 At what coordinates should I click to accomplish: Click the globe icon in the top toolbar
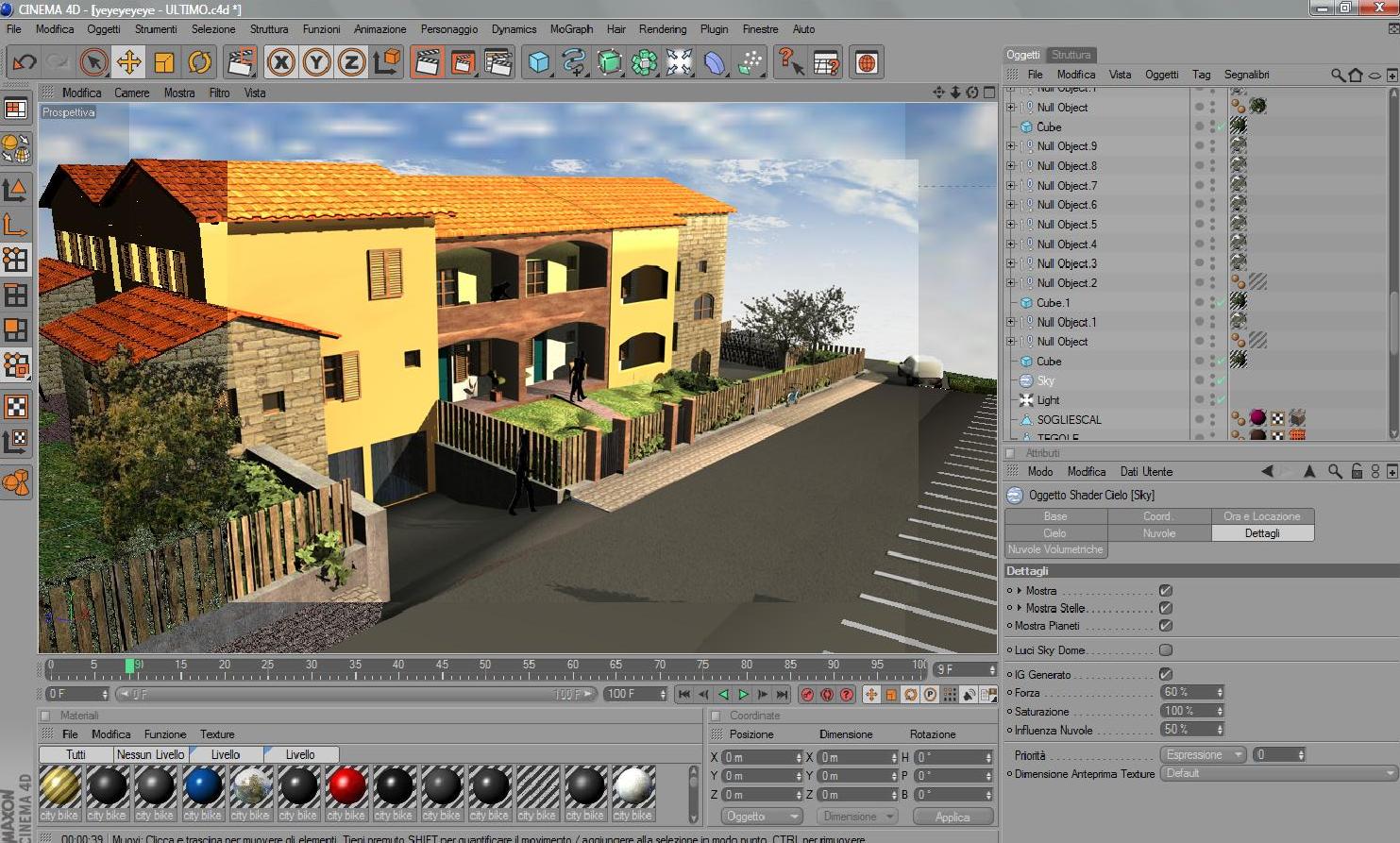coord(867,62)
